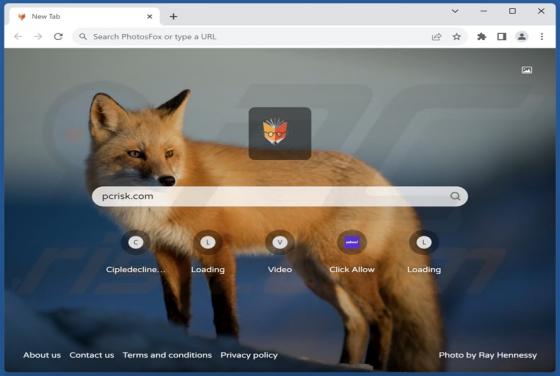
Task: Submit search with magnifier in page search box
Action: [455, 196]
